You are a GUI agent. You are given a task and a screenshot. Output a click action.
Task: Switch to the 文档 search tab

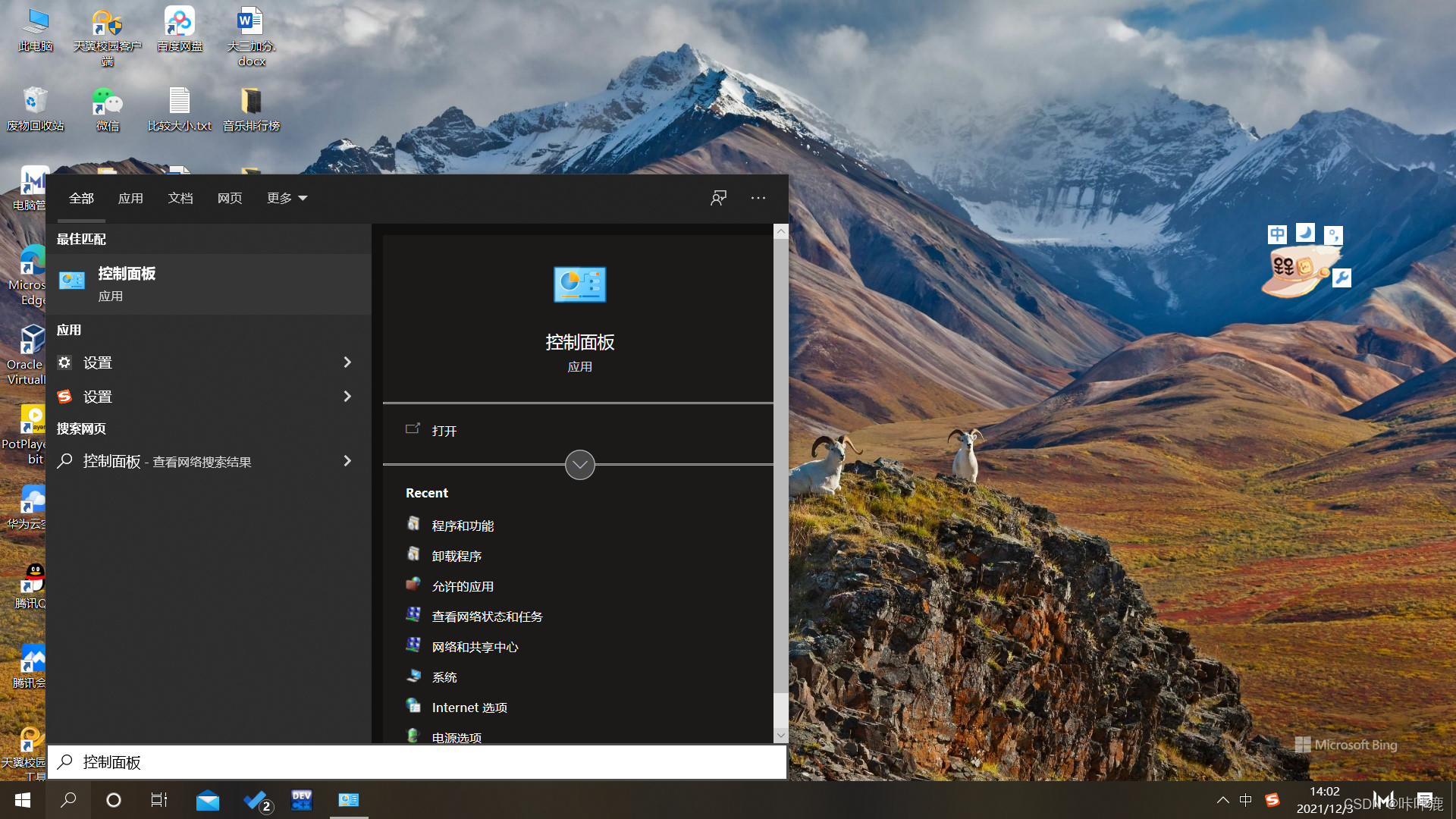[180, 198]
